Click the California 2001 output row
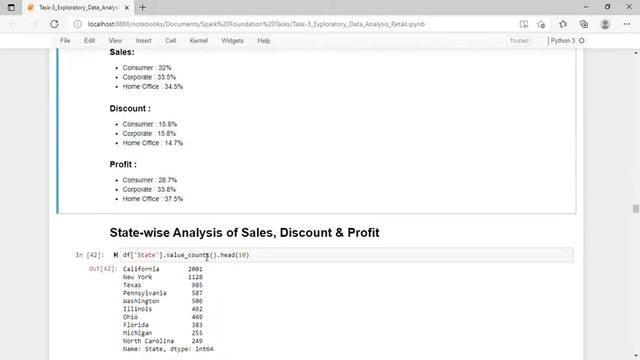Viewport: 640px width, 360px height. coord(162,269)
